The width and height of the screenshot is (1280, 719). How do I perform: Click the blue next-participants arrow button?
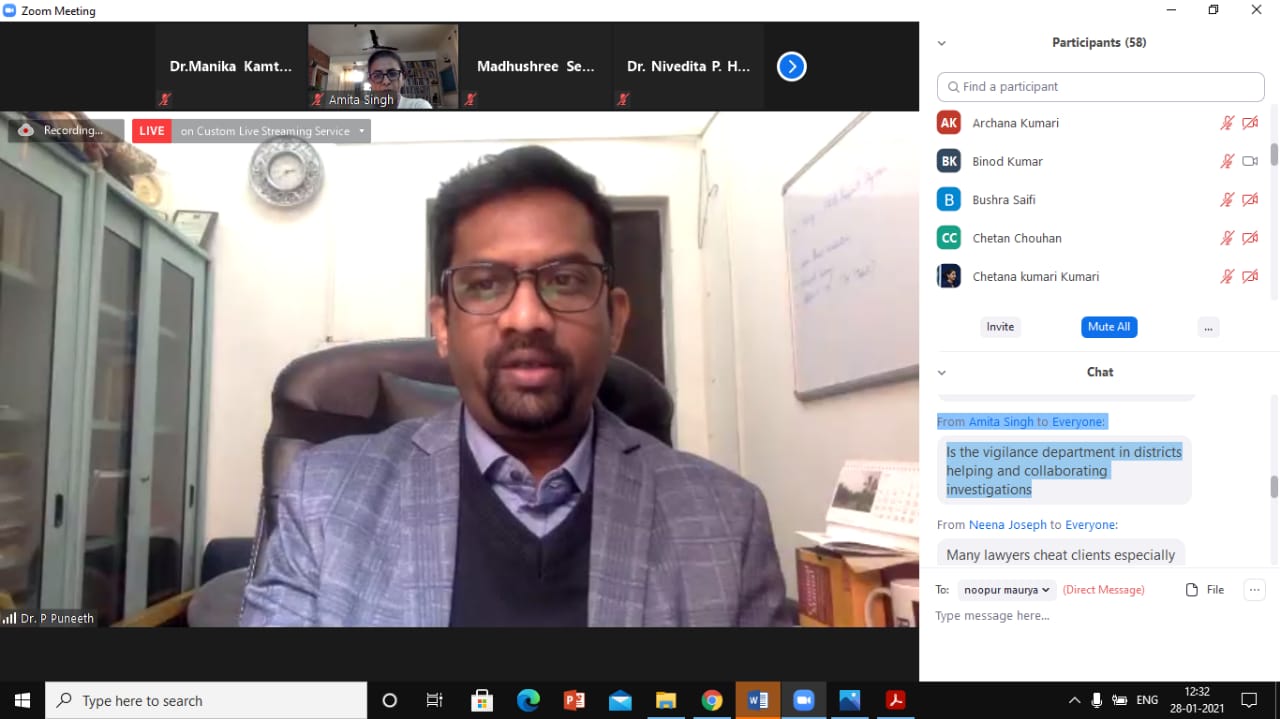(791, 67)
